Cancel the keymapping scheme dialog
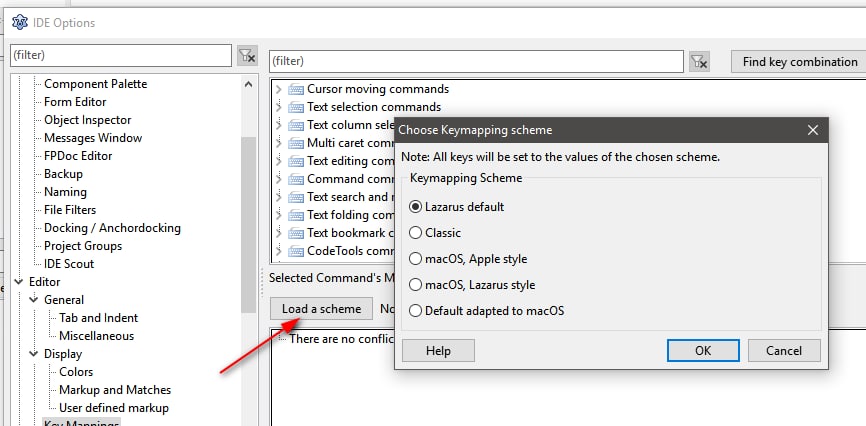The height and width of the screenshot is (426, 866). (784, 350)
